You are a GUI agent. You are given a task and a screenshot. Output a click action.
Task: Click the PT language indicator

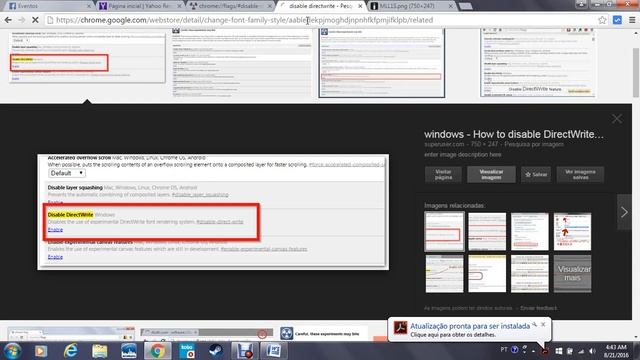pyautogui.click(x=504, y=350)
